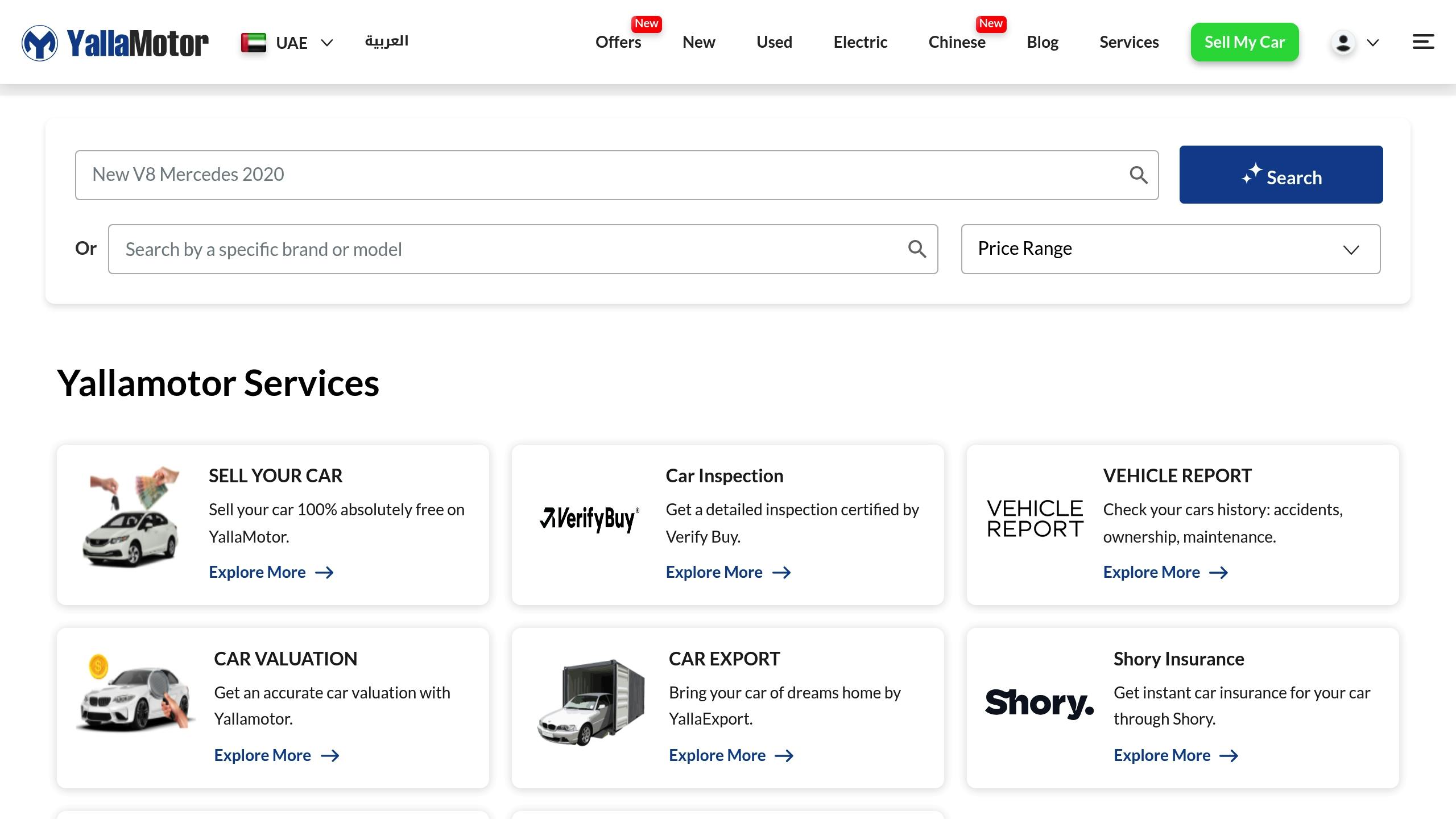Expand the account menu chevron

pos(1373,43)
